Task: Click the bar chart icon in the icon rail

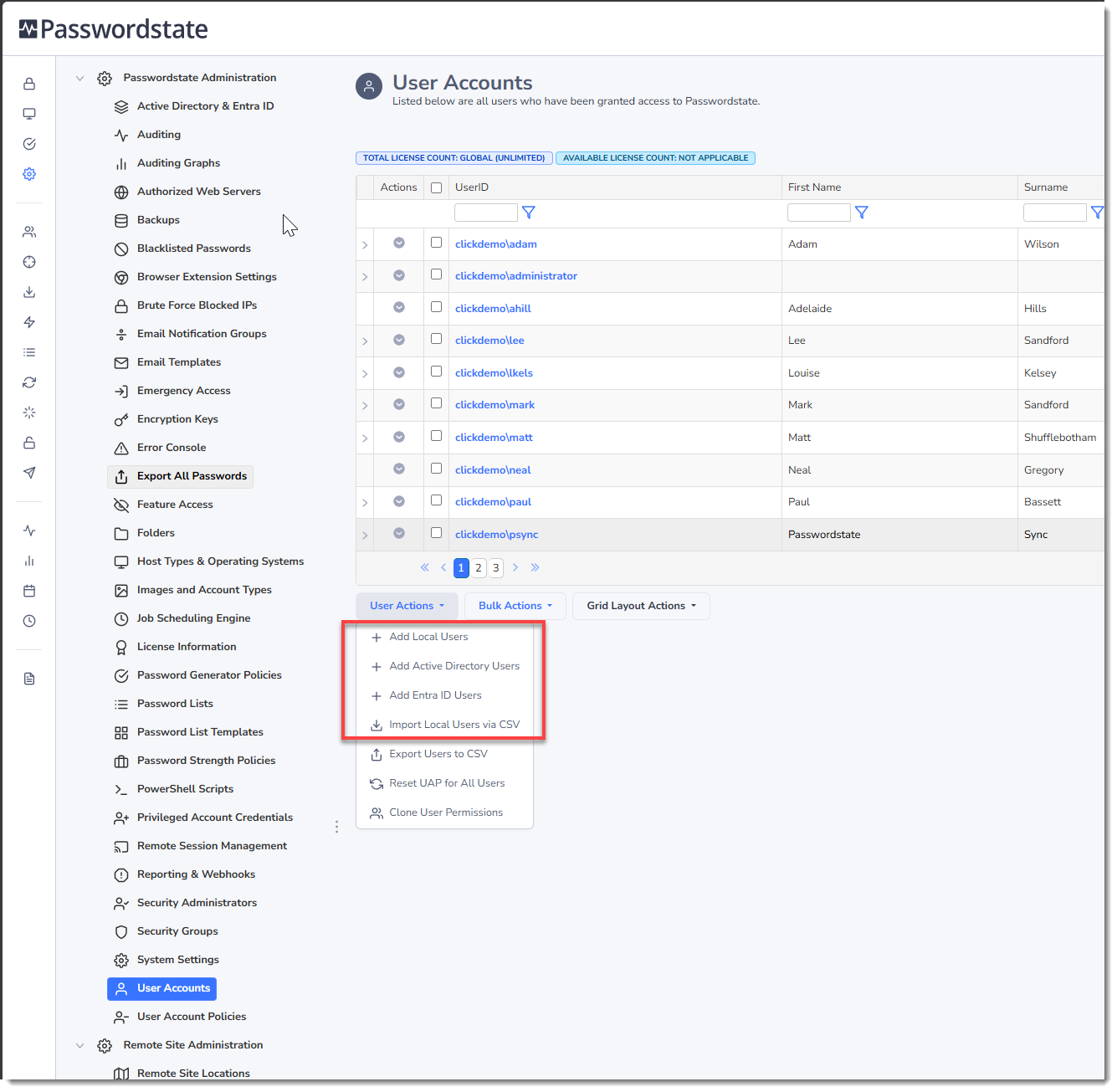Action: 29,561
